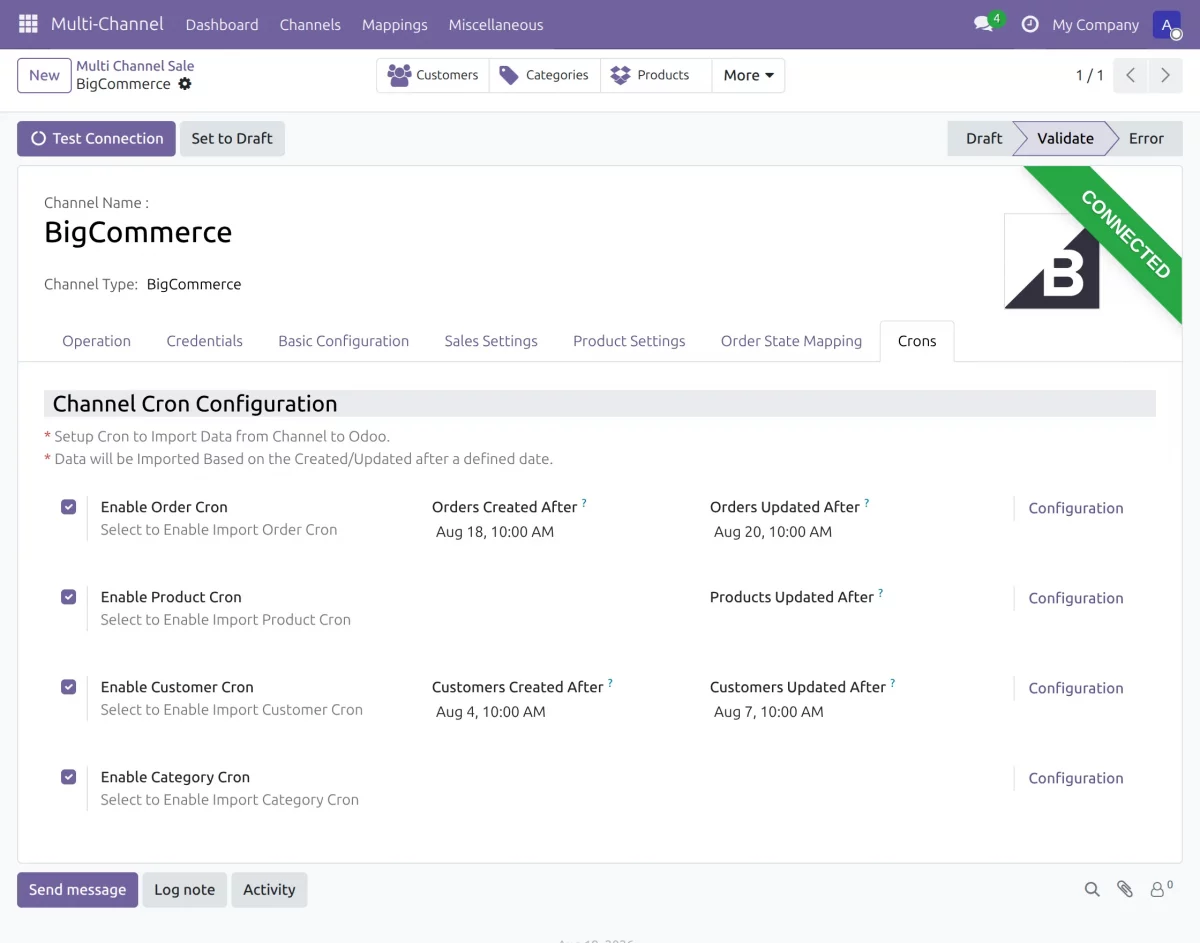Click the search icon in chatter

click(x=1092, y=889)
